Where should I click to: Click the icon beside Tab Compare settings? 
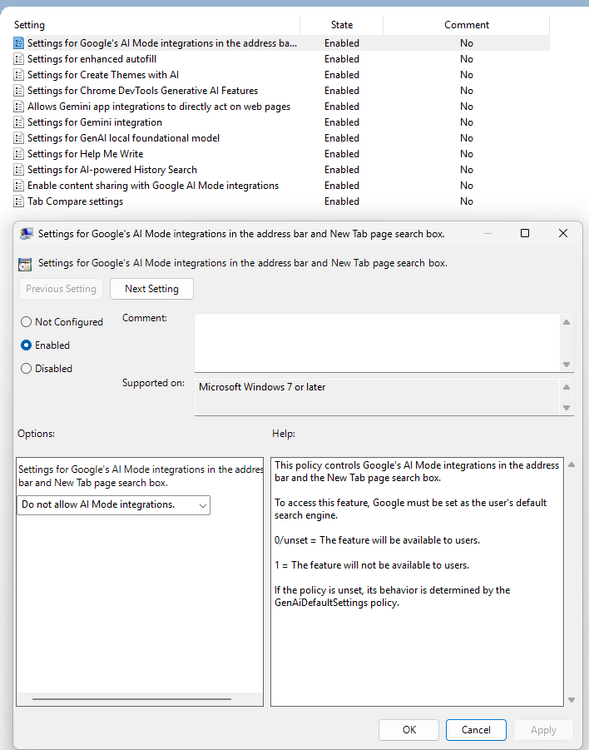pos(18,201)
